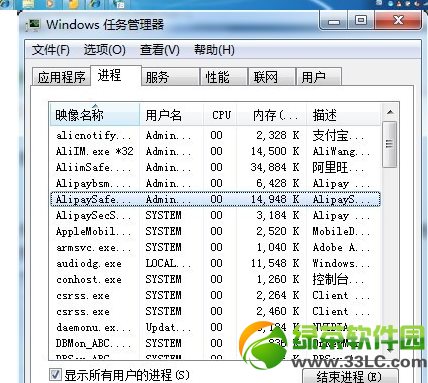
Task: Switch to the 联网 tab
Action: pyautogui.click(x=272, y=77)
